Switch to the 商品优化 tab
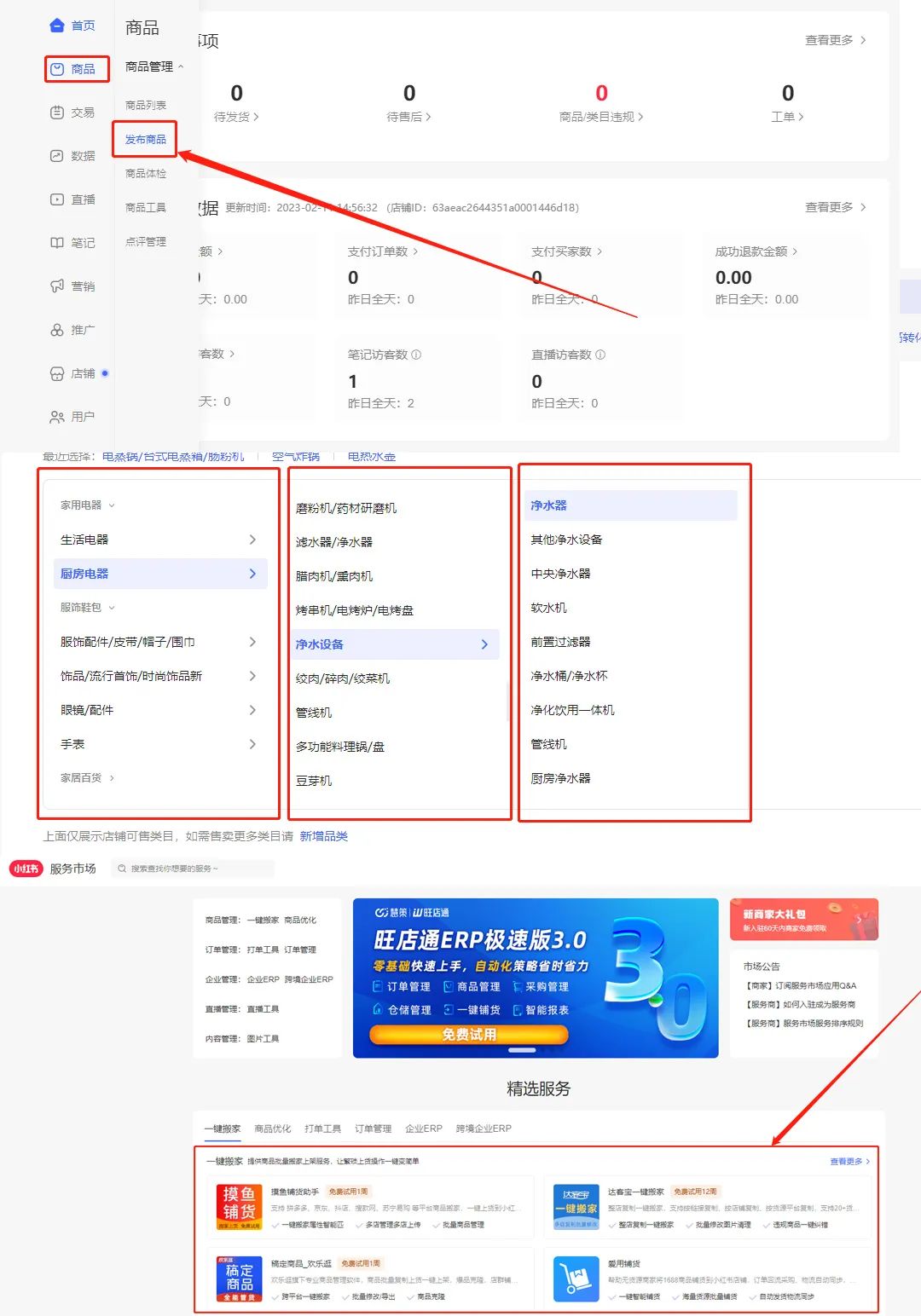This screenshot has width=921, height=1316. (271, 1128)
